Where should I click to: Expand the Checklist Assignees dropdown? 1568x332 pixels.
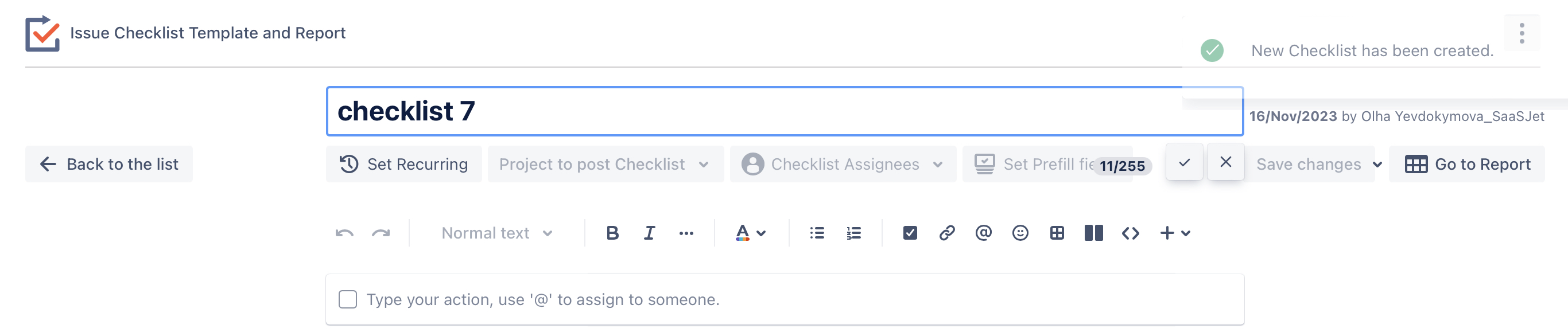coord(843,164)
